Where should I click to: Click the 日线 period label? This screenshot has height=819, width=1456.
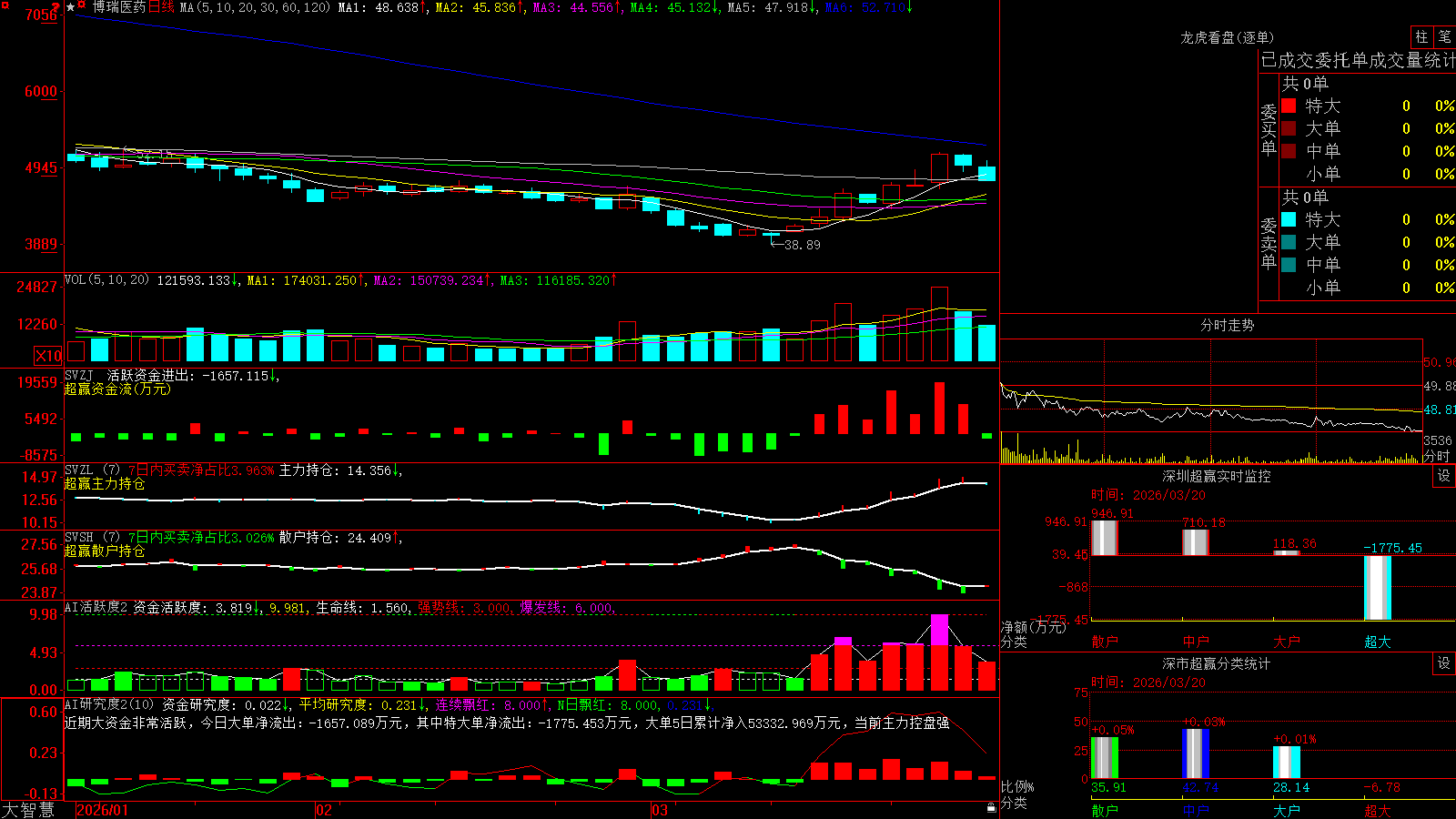(x=161, y=7)
